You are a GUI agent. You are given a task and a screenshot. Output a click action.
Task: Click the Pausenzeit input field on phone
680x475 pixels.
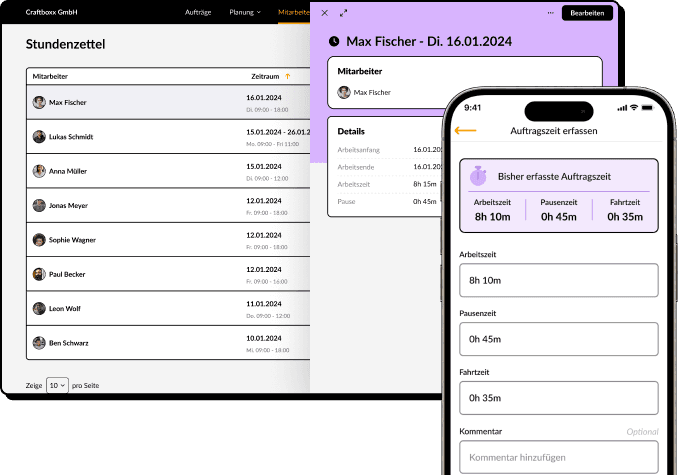pyautogui.click(x=559, y=339)
